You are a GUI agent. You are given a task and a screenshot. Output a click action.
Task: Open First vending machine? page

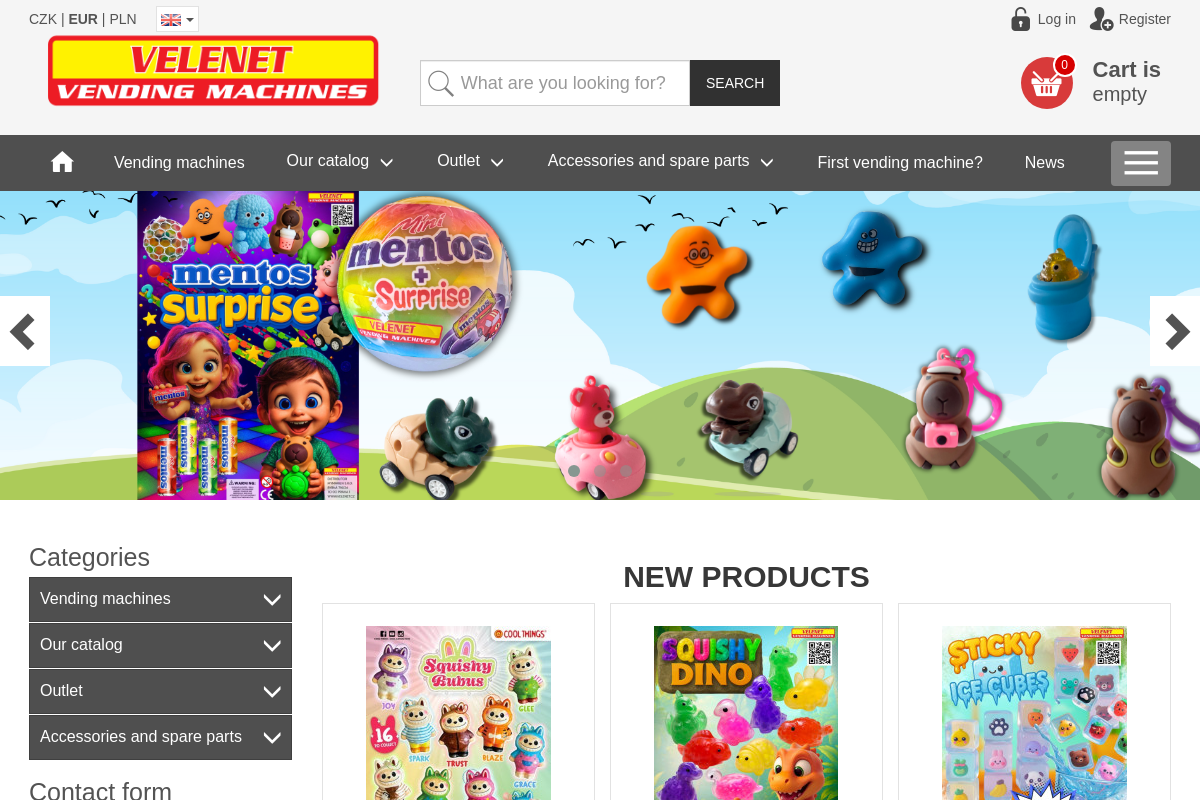point(900,162)
